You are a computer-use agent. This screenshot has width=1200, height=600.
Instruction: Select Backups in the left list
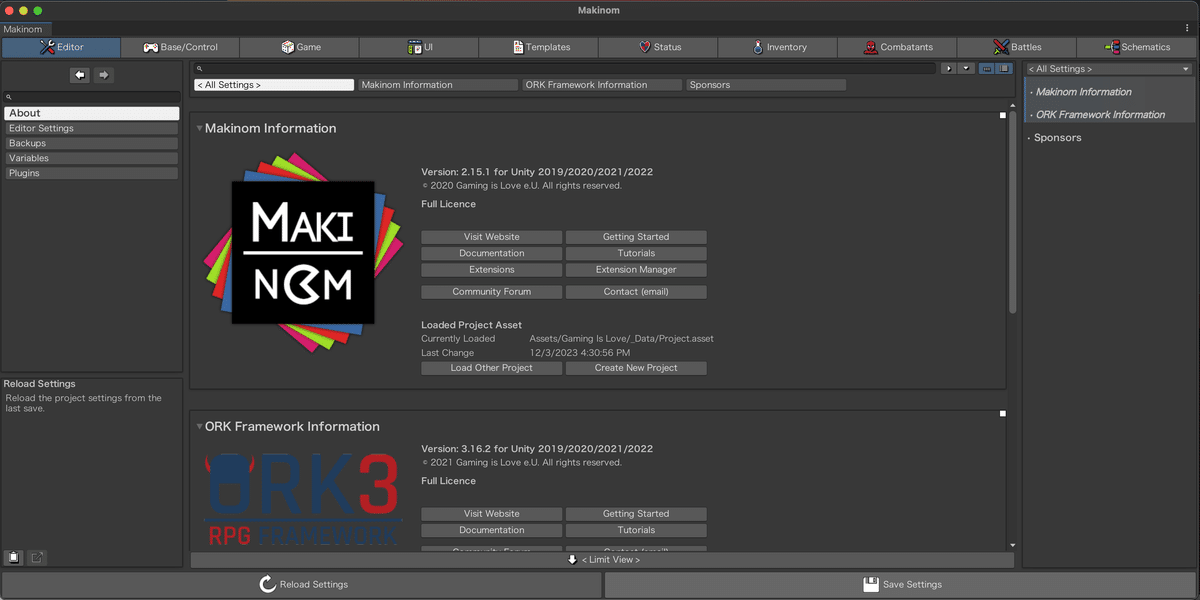click(92, 143)
